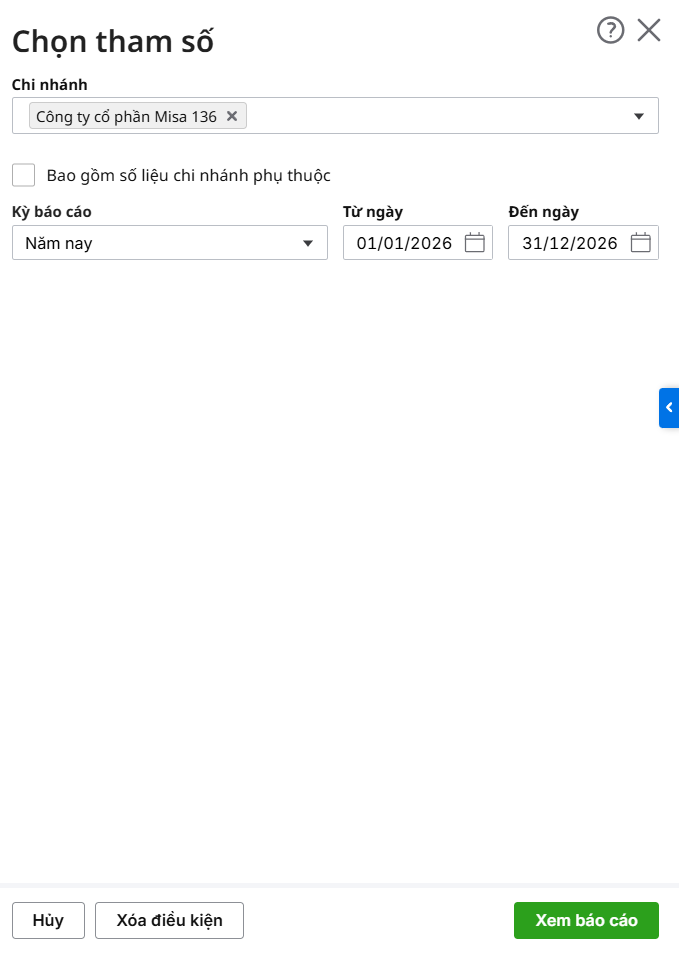Expand the Chi nhánh dropdown arrow

pyautogui.click(x=639, y=116)
